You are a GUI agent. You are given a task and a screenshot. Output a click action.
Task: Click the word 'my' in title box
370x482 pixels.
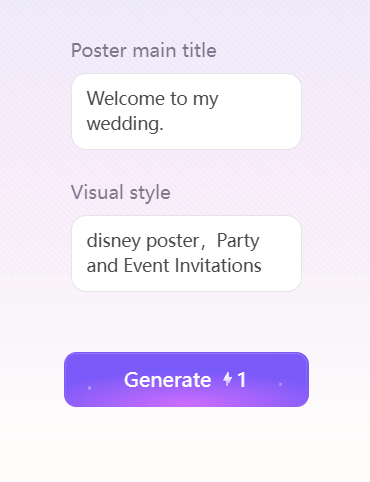[206, 100]
